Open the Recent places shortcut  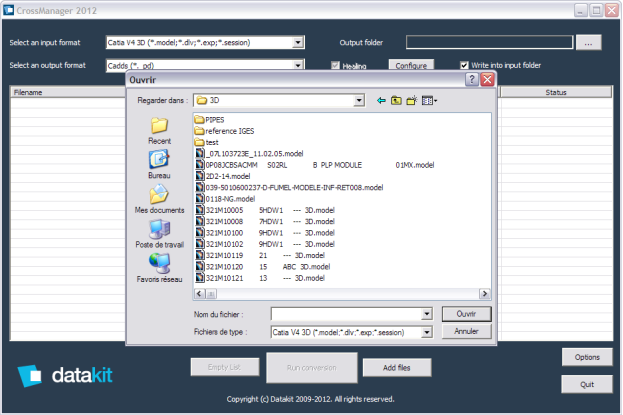159,130
